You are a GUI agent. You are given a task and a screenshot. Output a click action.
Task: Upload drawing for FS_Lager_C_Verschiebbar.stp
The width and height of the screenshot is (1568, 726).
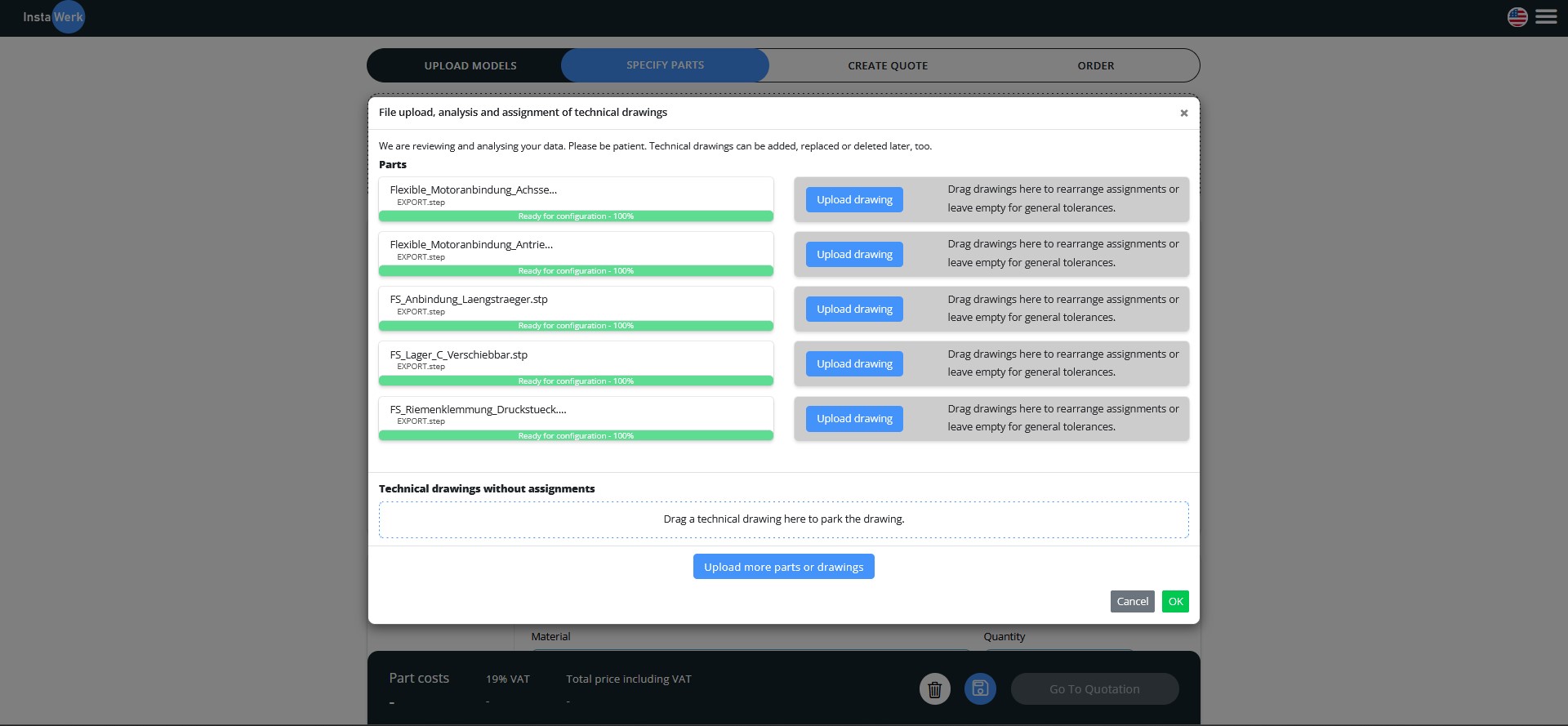click(854, 364)
